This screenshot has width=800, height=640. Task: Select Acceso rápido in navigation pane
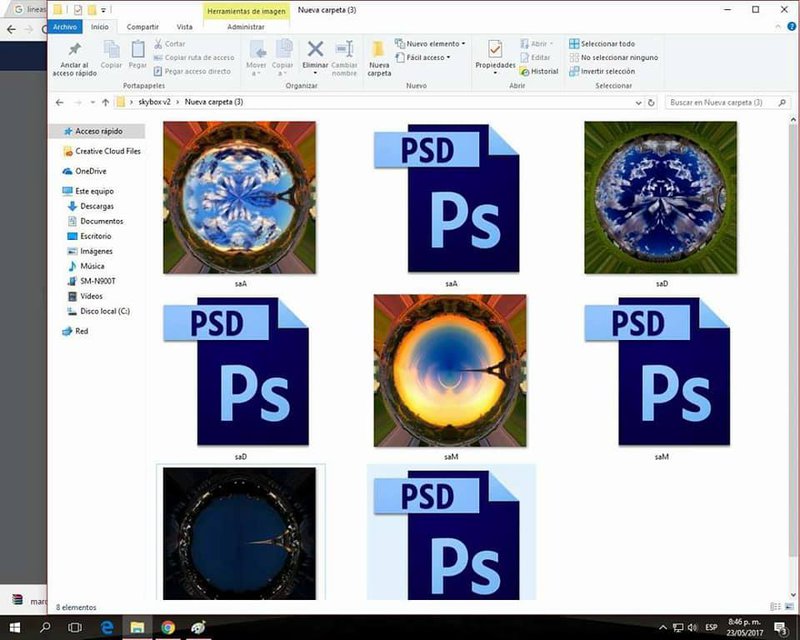pyautogui.click(x=96, y=131)
